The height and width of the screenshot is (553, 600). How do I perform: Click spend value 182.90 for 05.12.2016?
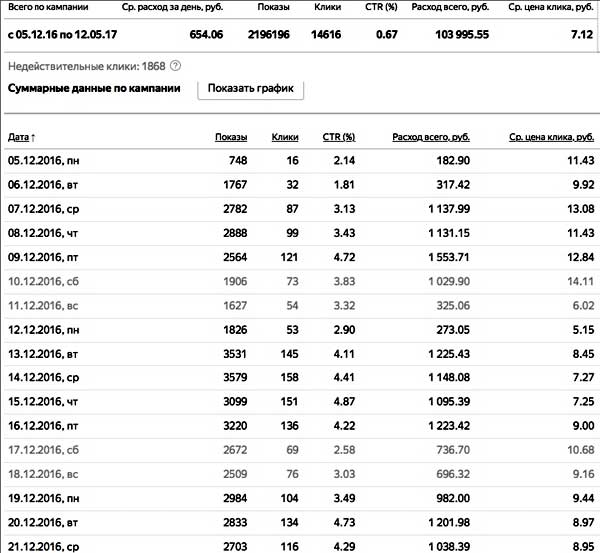pyautogui.click(x=453, y=161)
